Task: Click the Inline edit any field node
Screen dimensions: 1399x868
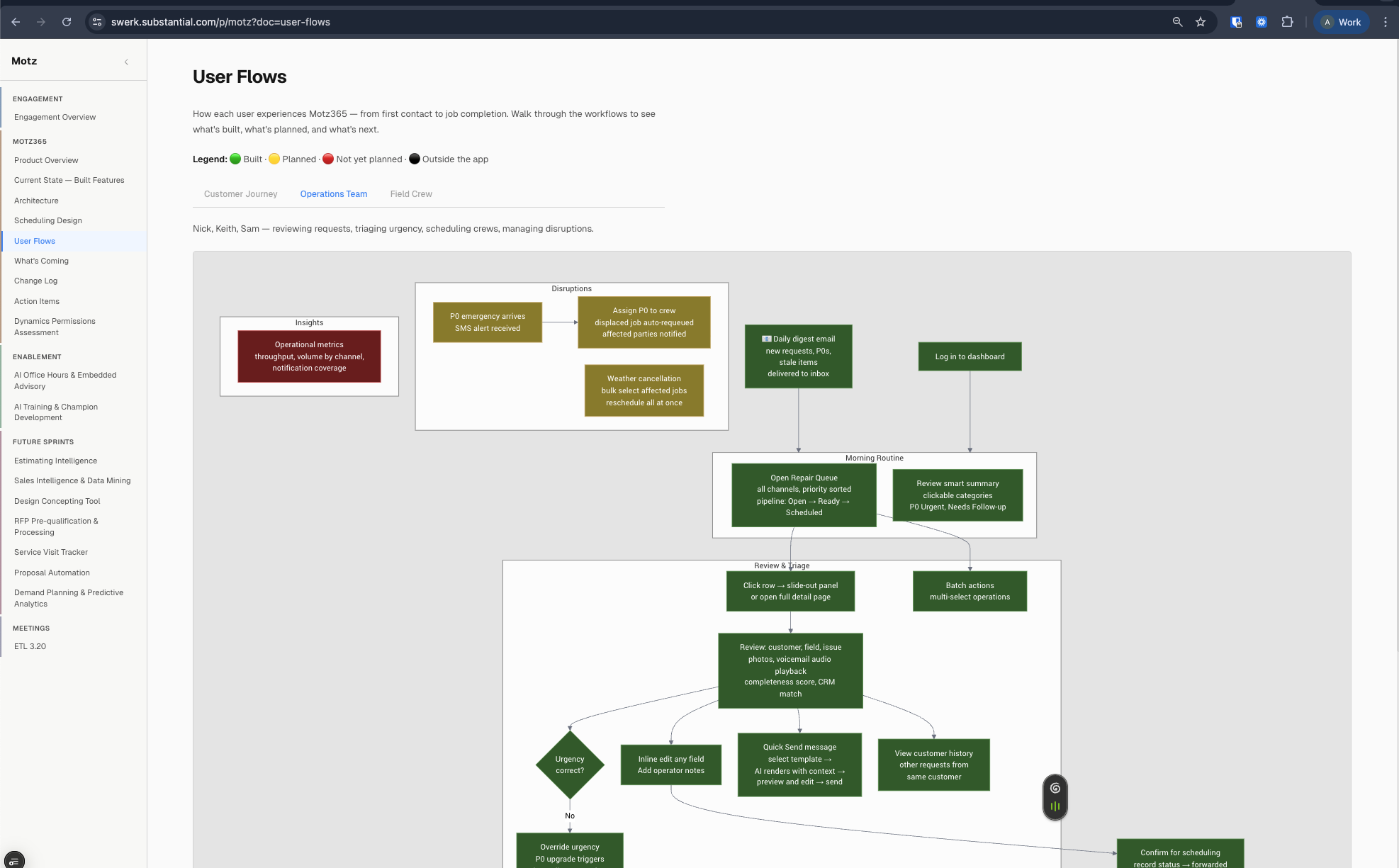Action: click(671, 765)
